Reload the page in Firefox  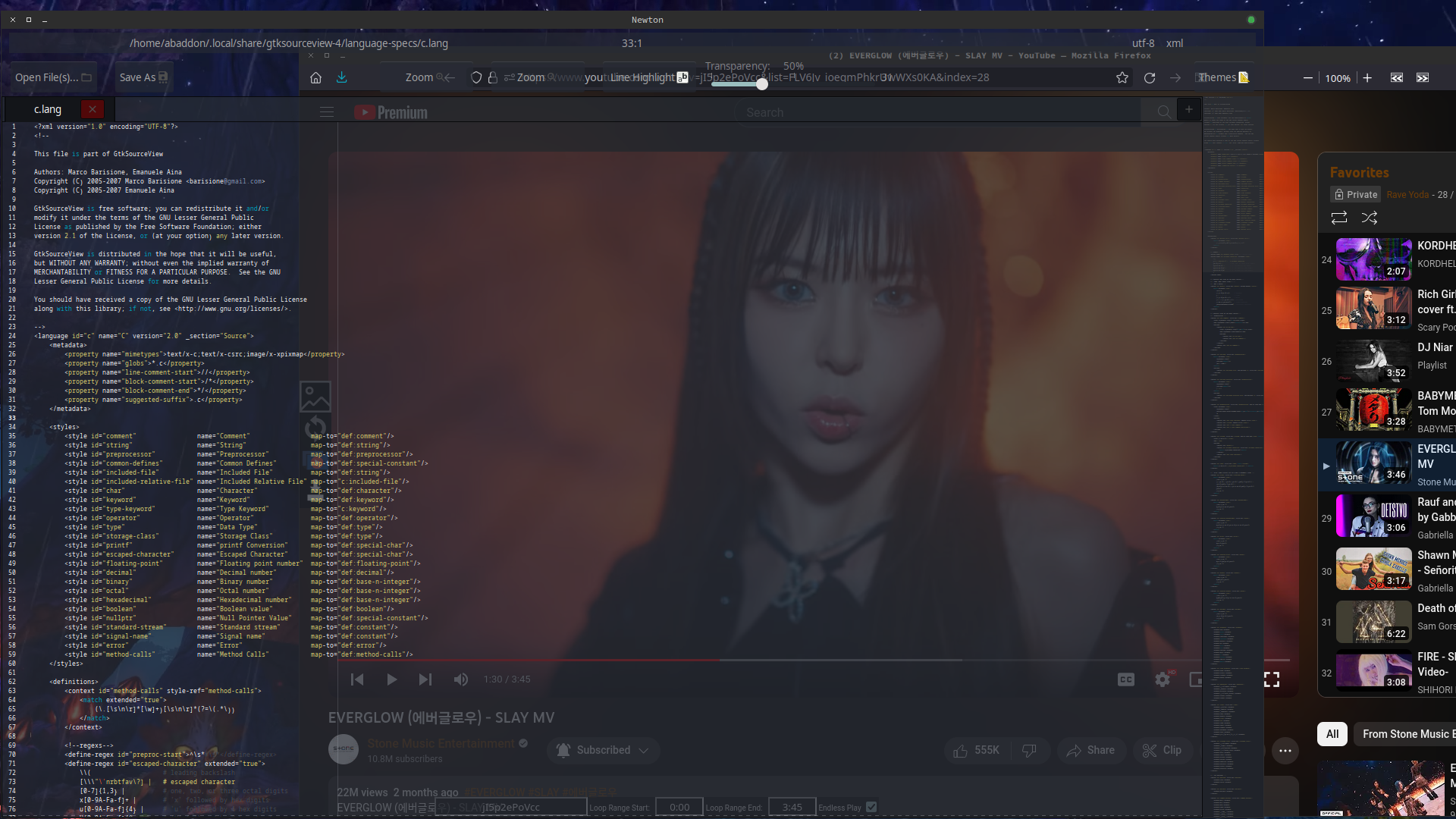click(1150, 77)
